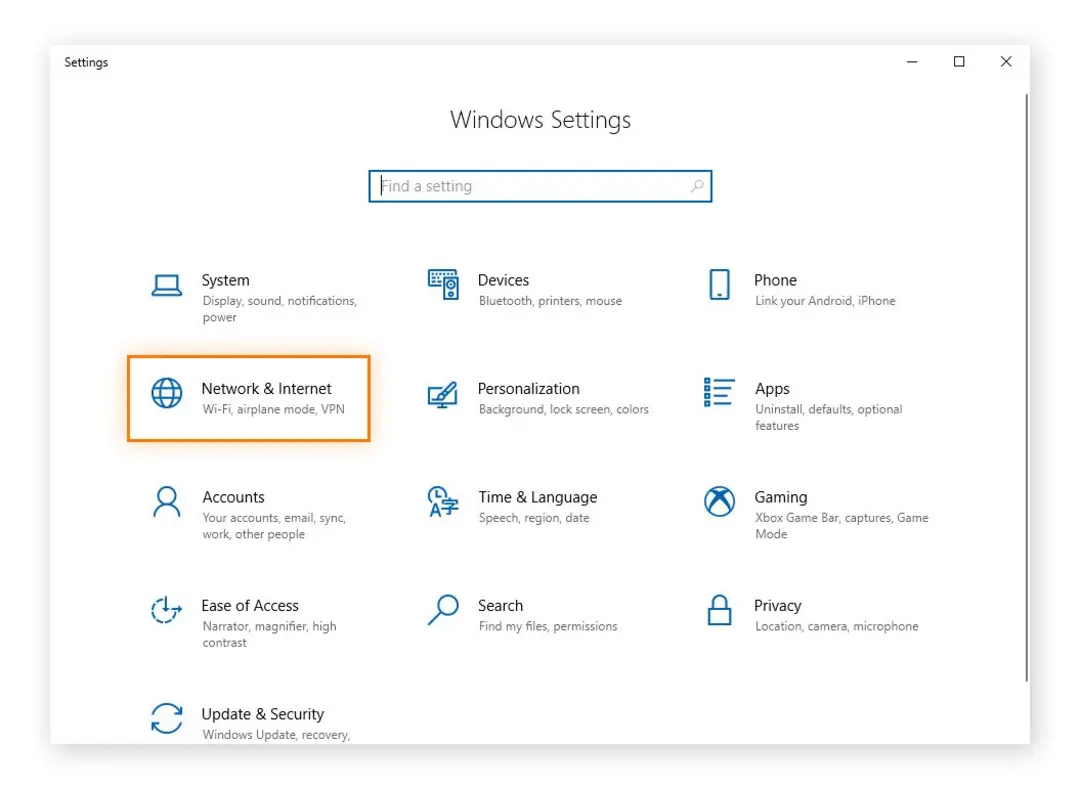Open Time & Language icon
The image size is (1080, 788).
[443, 501]
